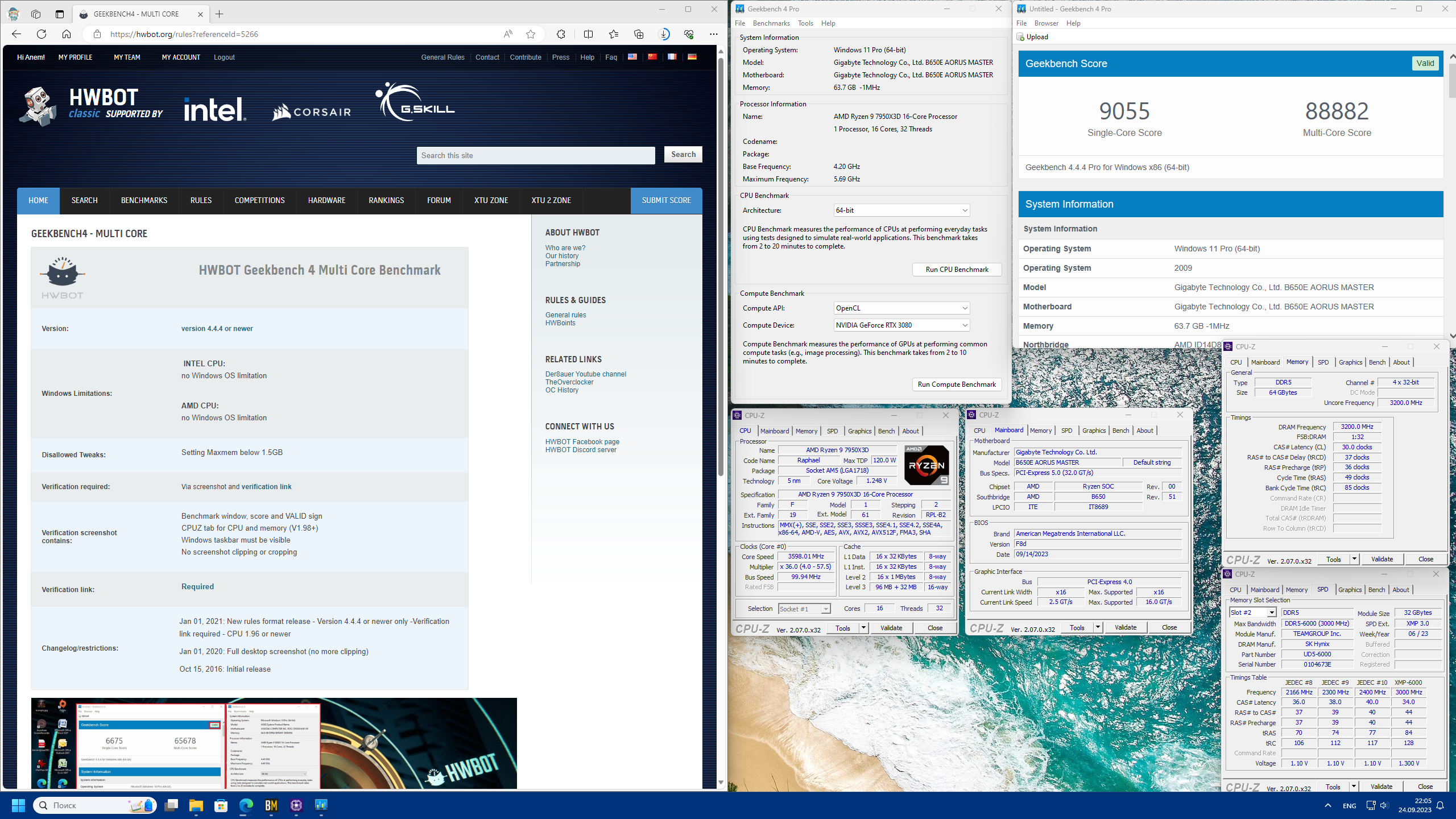Click Valid badge in Geekbench Score
The width and height of the screenshot is (1456, 819).
pyautogui.click(x=1425, y=64)
